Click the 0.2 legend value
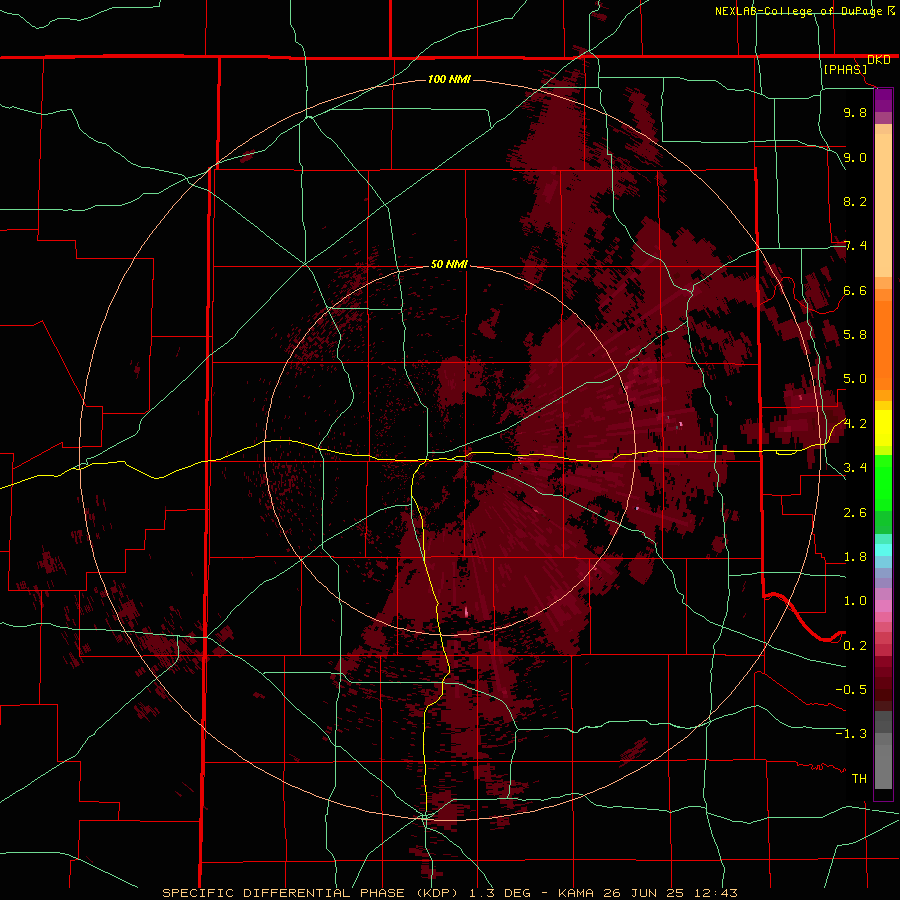 855,646
